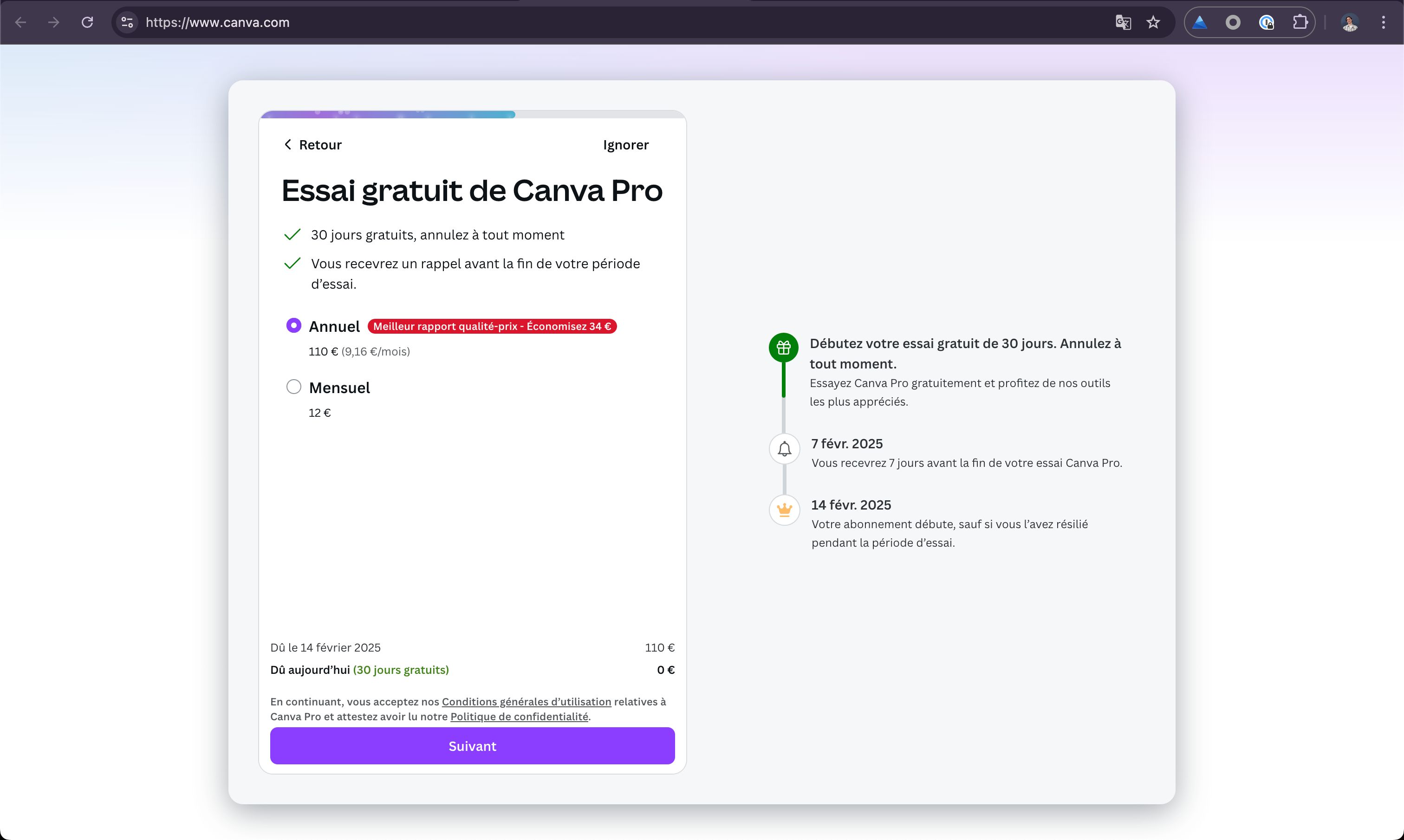Click "14 févr. 2025" timeline date

coord(851,505)
